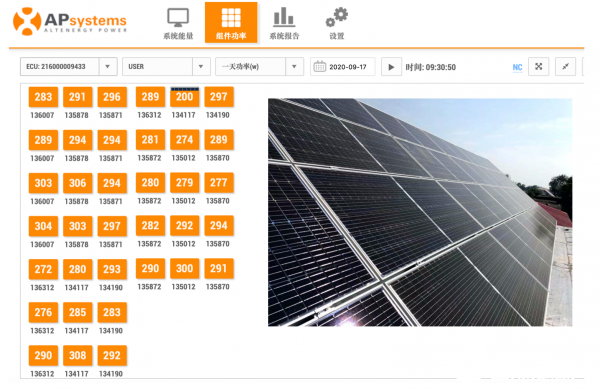
Task: Select panel tile showing 282
Action: (150, 225)
